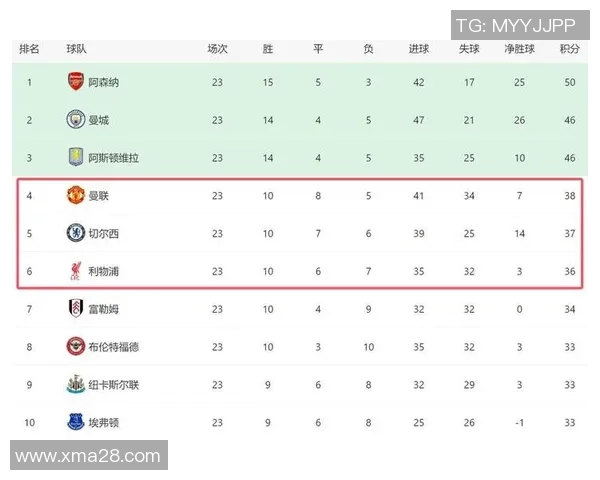The height and width of the screenshot is (480, 600).
Task: Sort by the 排名 rank column header
Action: [30, 49]
